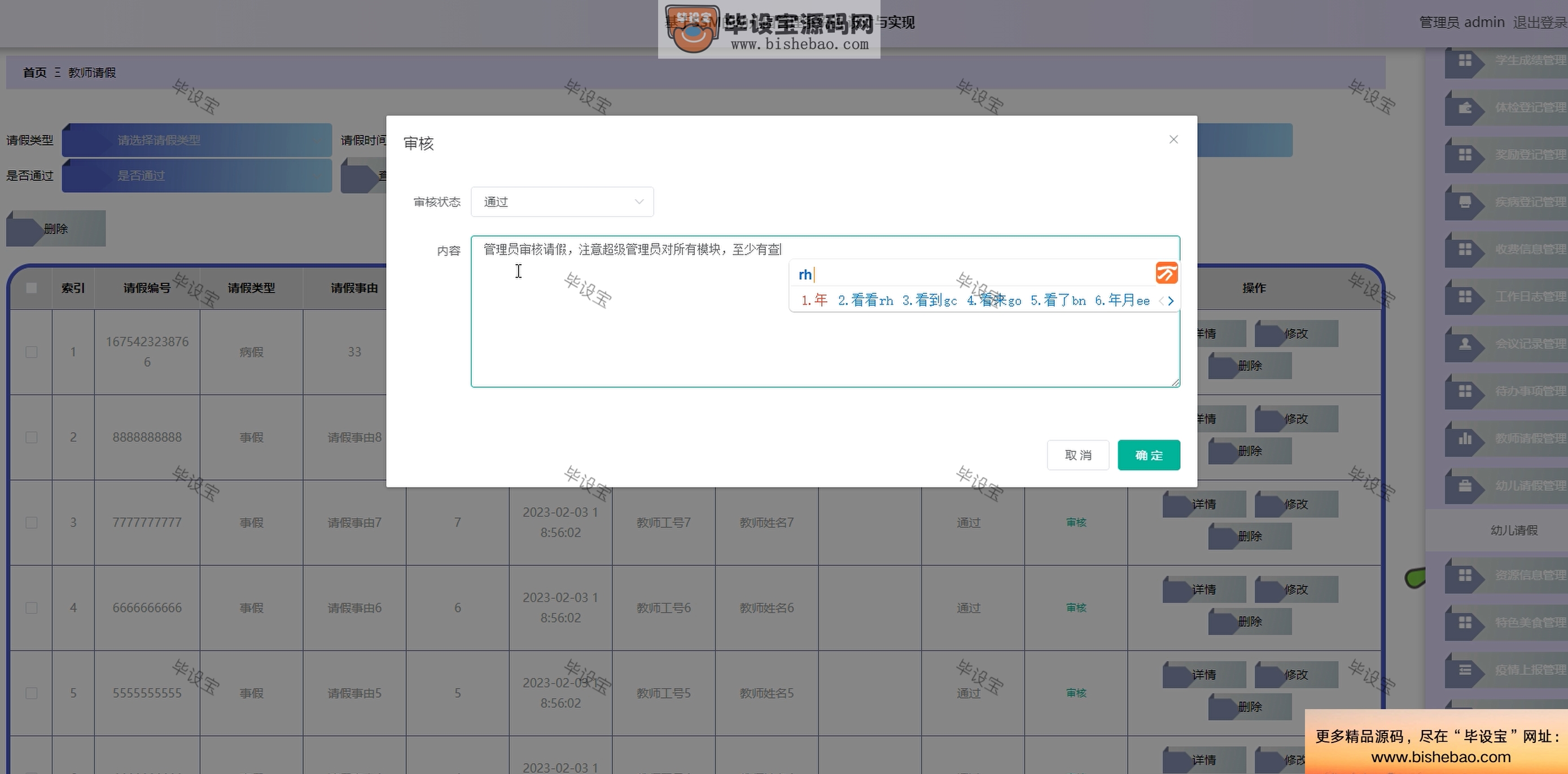The width and height of the screenshot is (1568, 774).
Task: Click the 会议记录管理 person icon
Action: pyautogui.click(x=1465, y=344)
